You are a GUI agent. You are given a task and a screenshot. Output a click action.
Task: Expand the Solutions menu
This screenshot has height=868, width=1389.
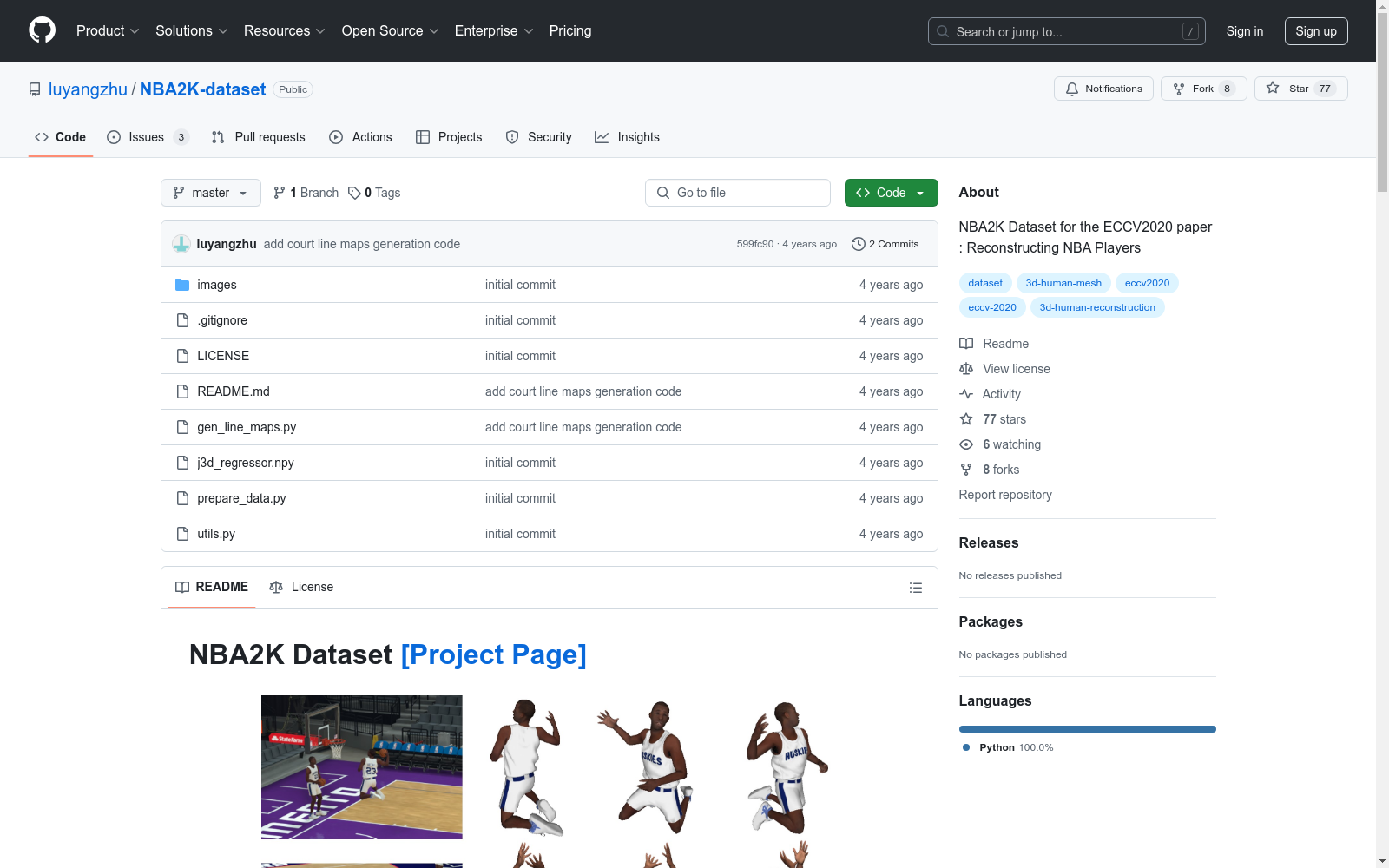[x=191, y=30]
